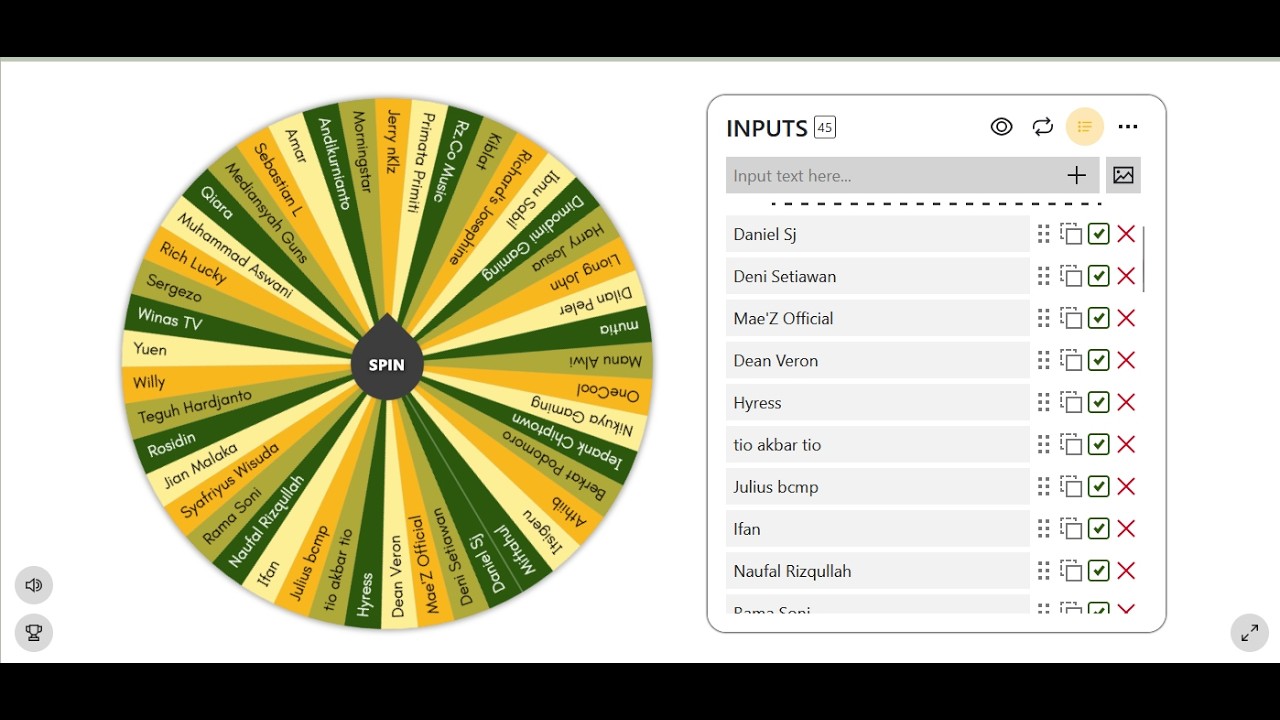This screenshot has width=1280, height=720.
Task: Remove the Hyress entry
Action: (1126, 402)
